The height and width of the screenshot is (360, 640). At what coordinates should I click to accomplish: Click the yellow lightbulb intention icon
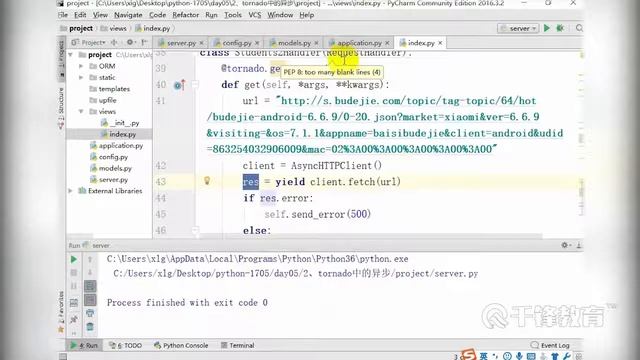[x=207, y=180]
